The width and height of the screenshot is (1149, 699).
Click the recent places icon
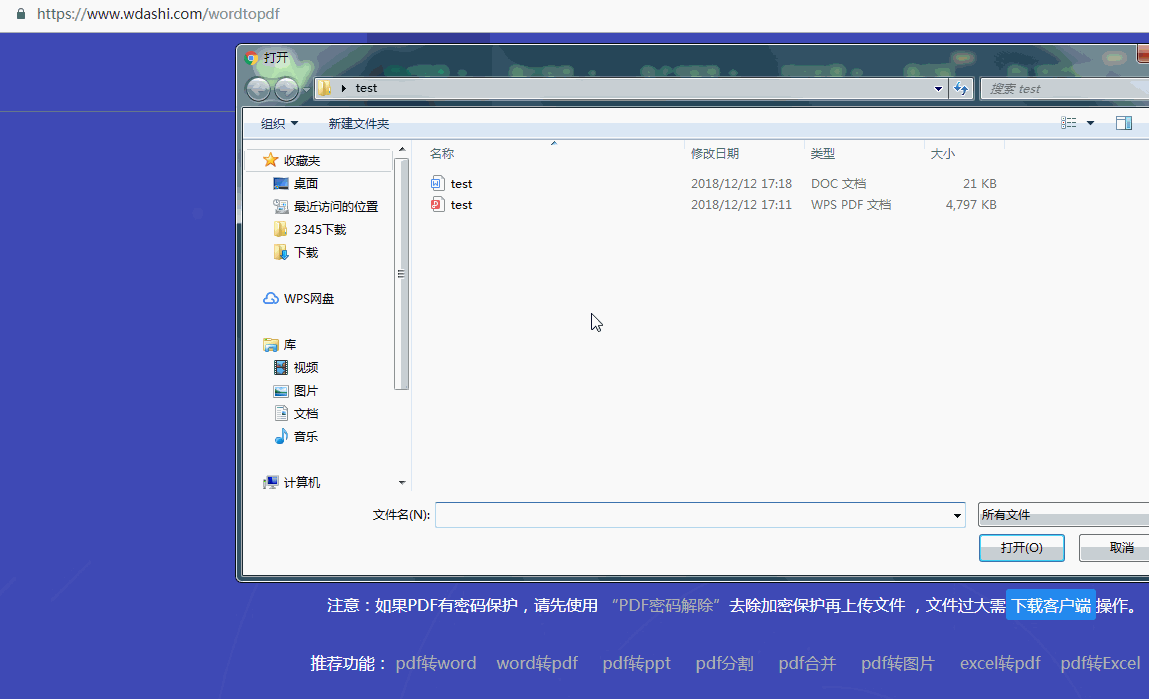point(281,207)
